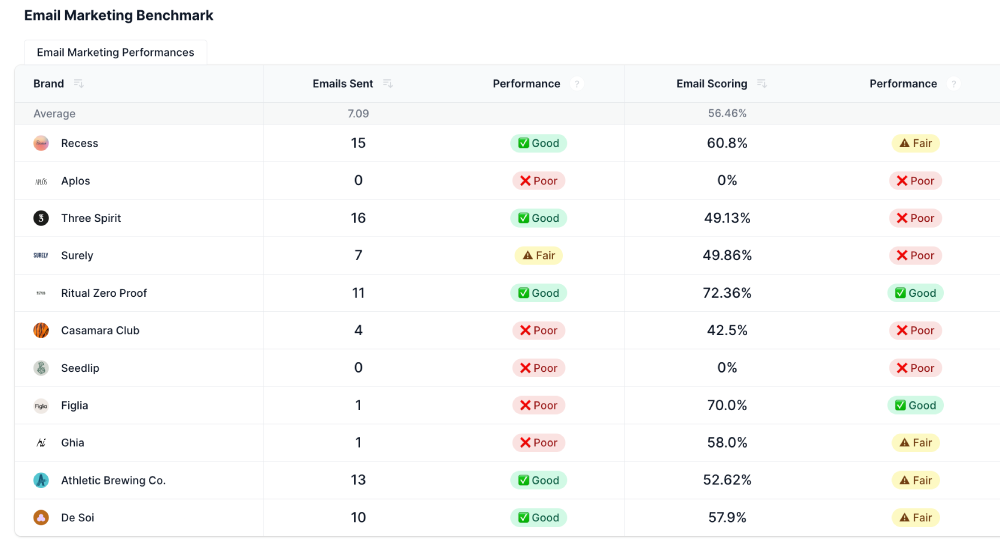Viewport: 1000px width, 551px height.
Task: Select the Seedlip brand name
Action: [x=80, y=368]
